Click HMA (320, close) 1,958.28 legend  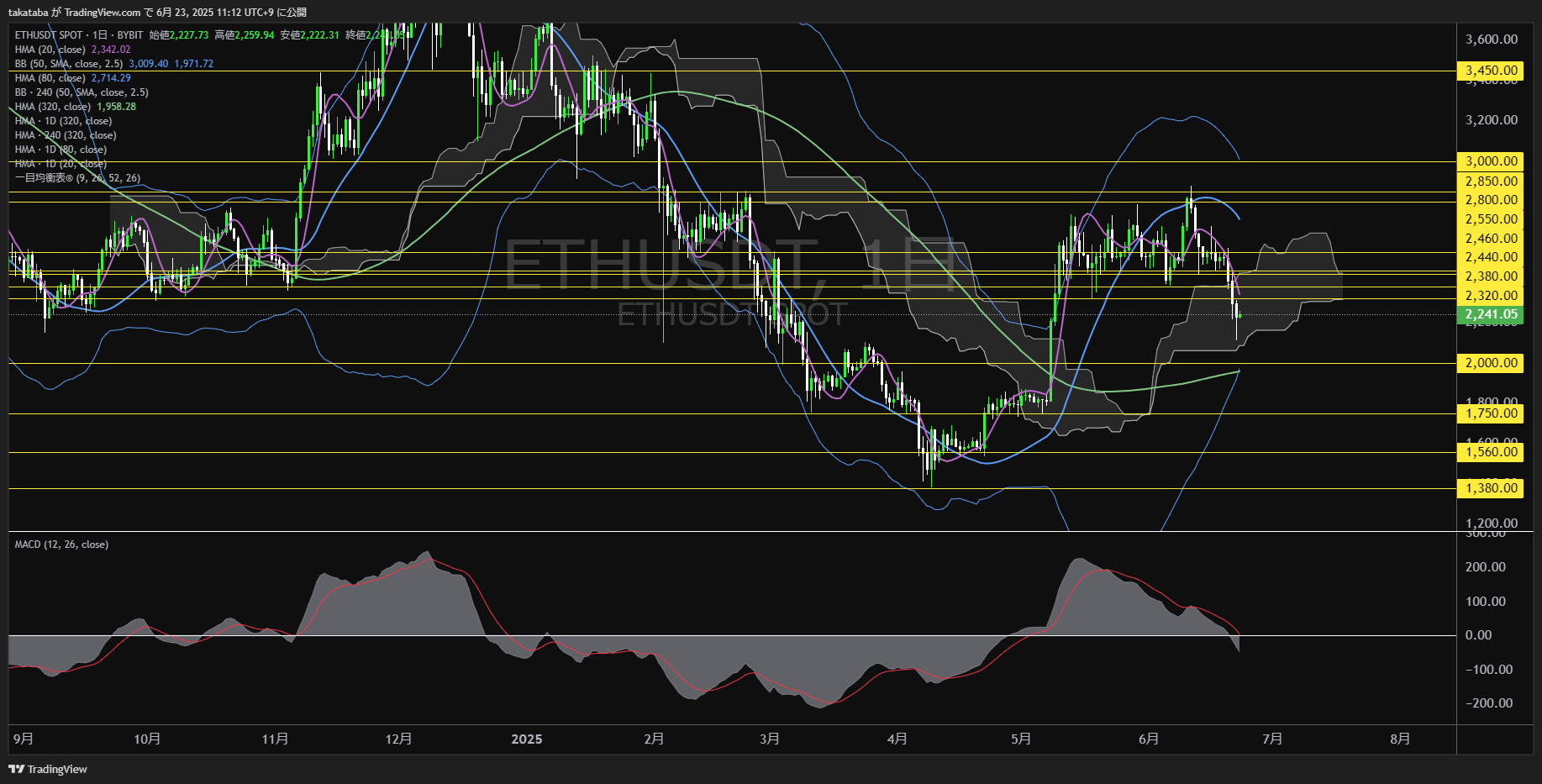pyautogui.click(x=75, y=107)
